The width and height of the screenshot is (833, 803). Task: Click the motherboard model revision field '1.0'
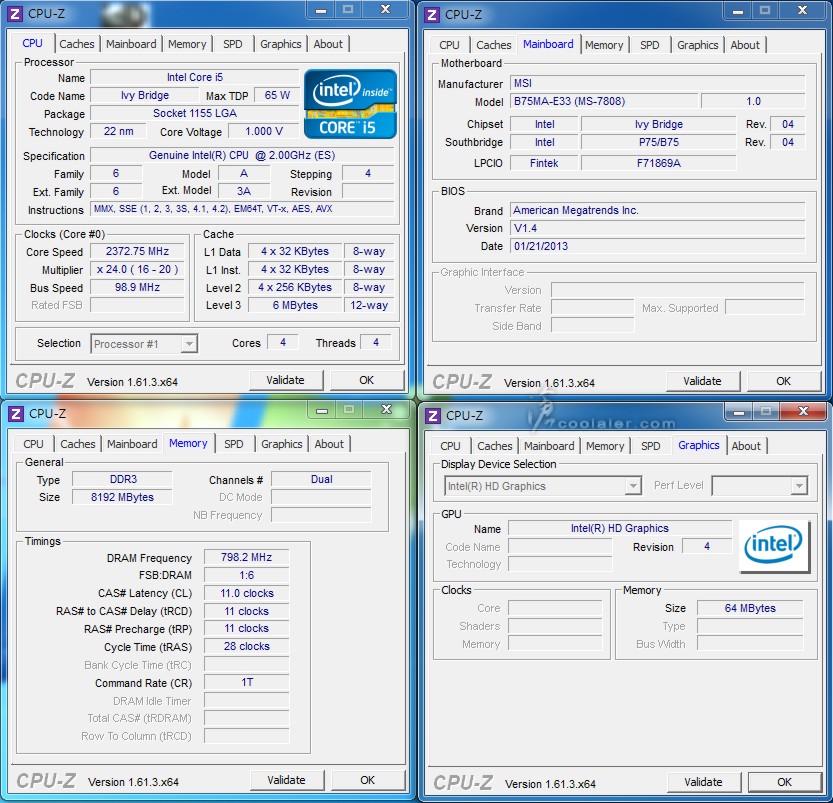click(753, 101)
